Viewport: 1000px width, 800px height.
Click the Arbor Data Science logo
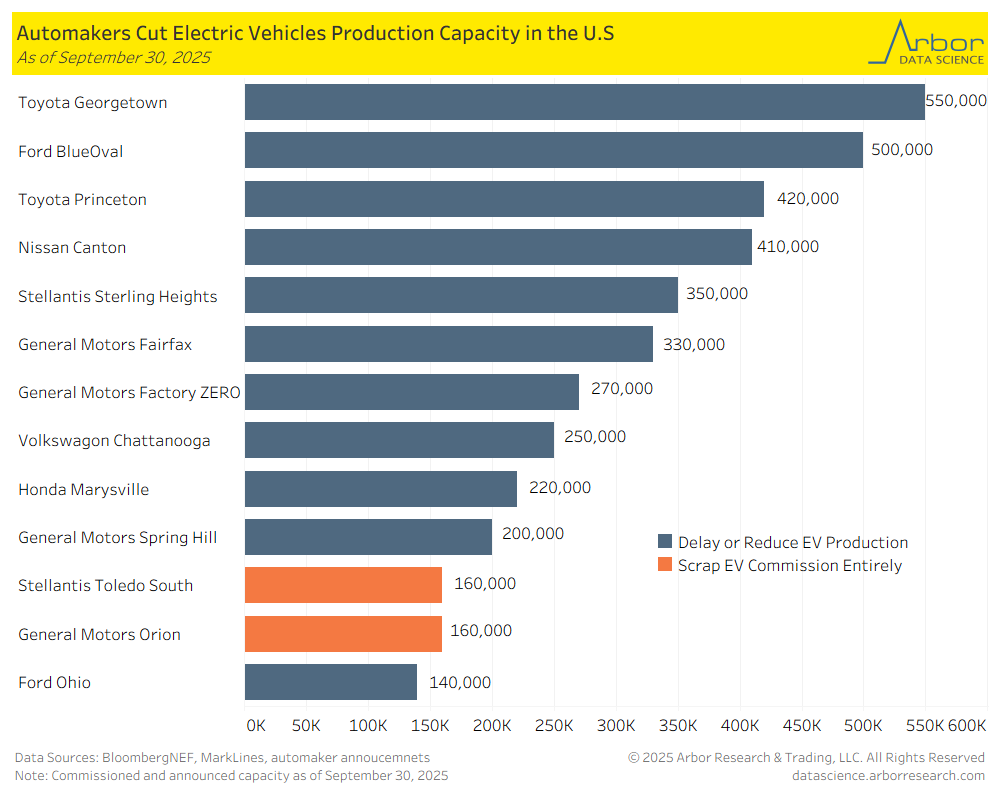pos(925,43)
